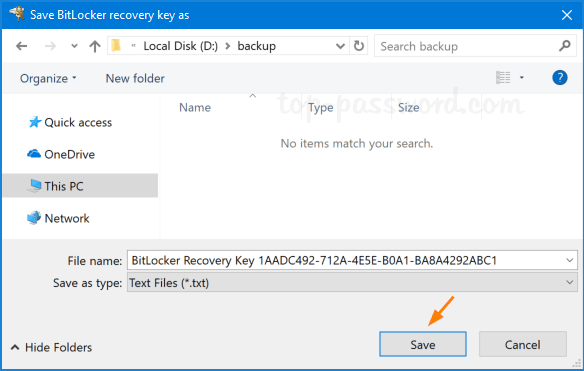
Task: Go back using the left arrow
Action: pos(22,46)
